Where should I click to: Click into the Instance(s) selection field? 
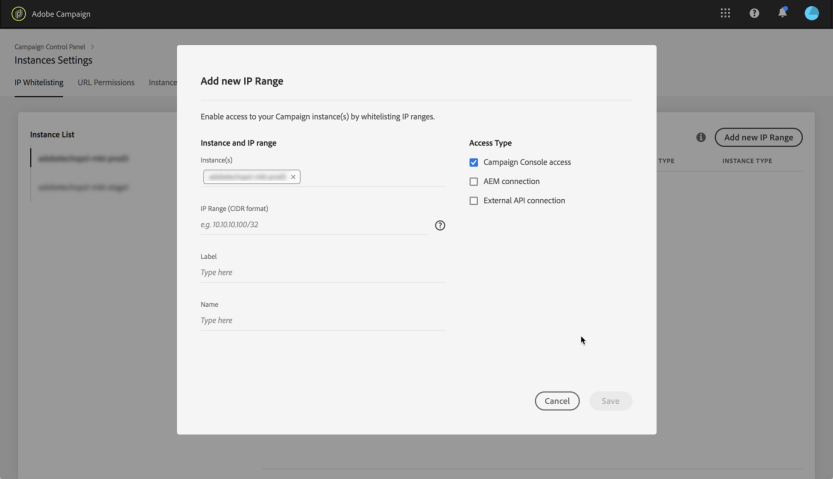(x=322, y=177)
